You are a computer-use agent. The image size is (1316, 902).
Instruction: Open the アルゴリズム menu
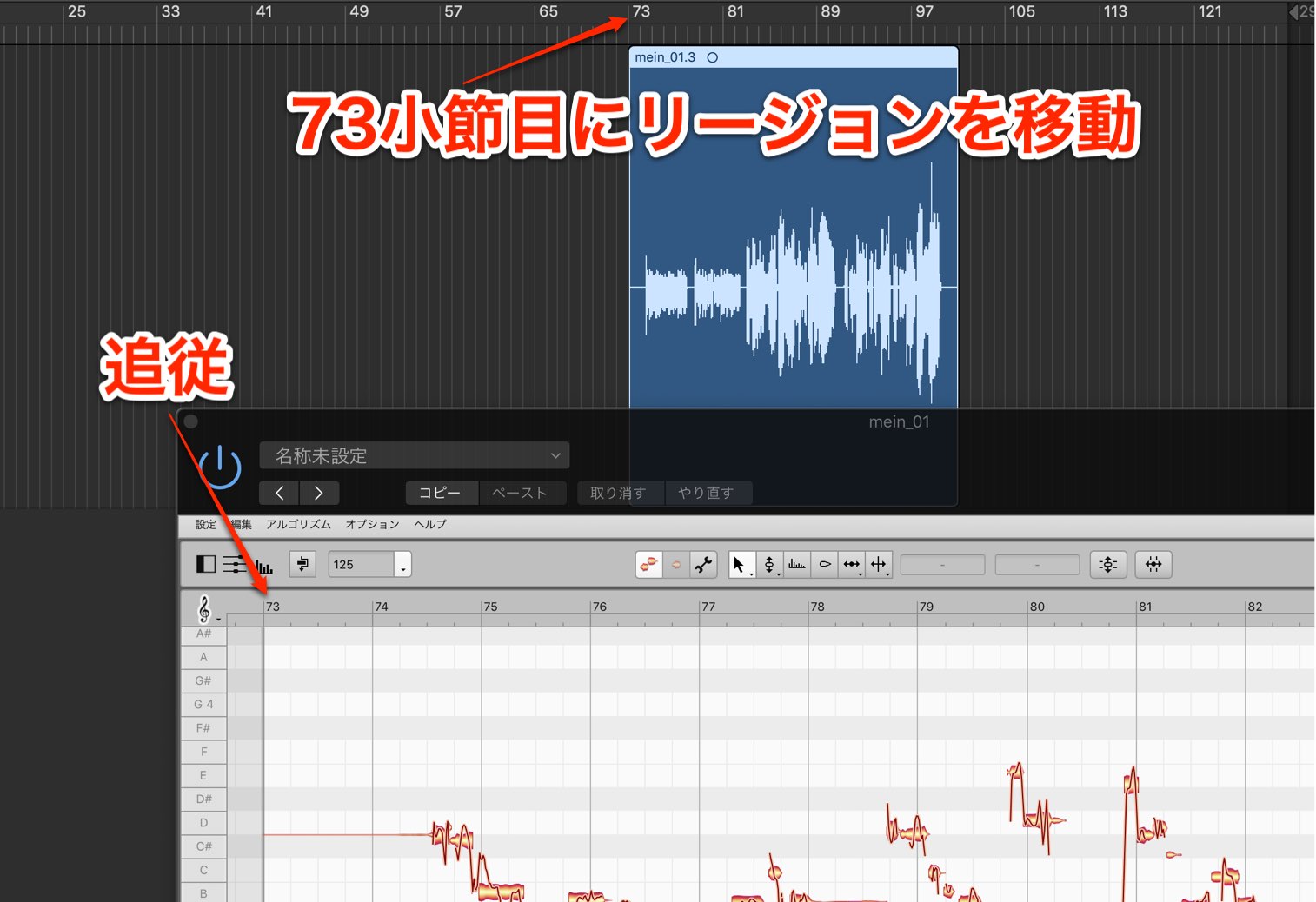tap(298, 524)
